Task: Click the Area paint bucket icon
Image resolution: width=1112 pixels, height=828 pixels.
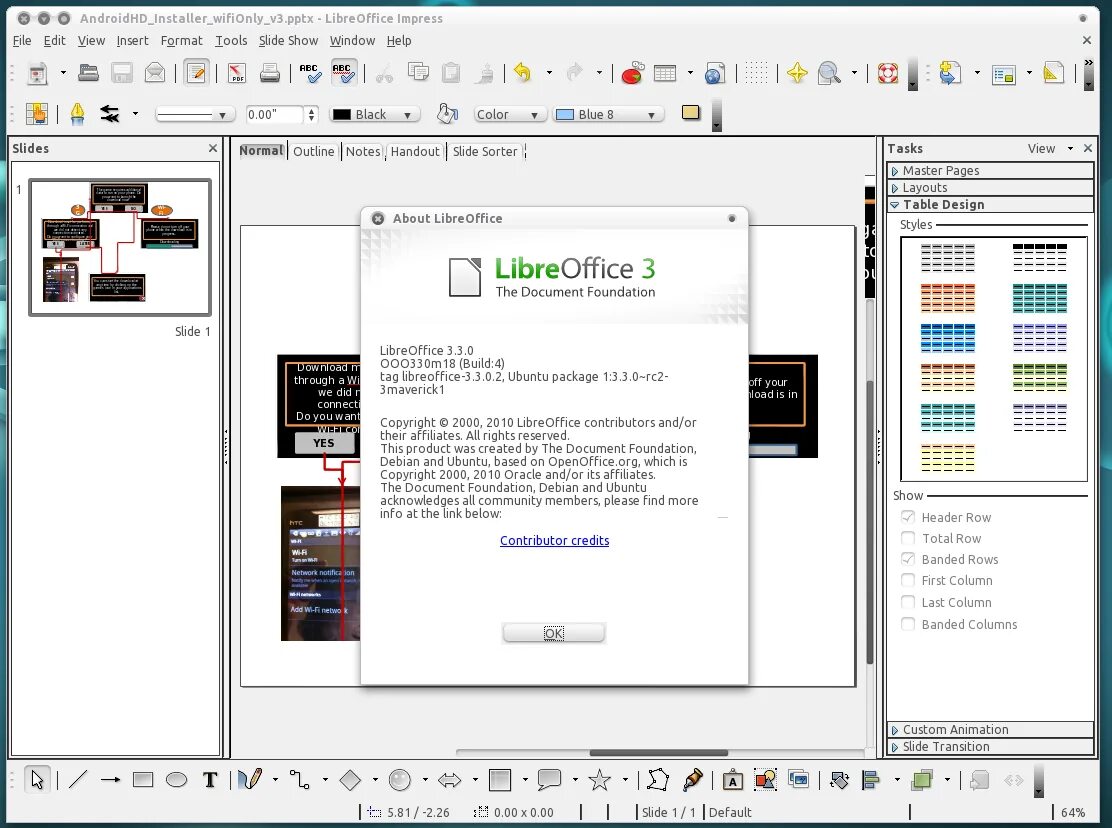Action: (x=447, y=113)
